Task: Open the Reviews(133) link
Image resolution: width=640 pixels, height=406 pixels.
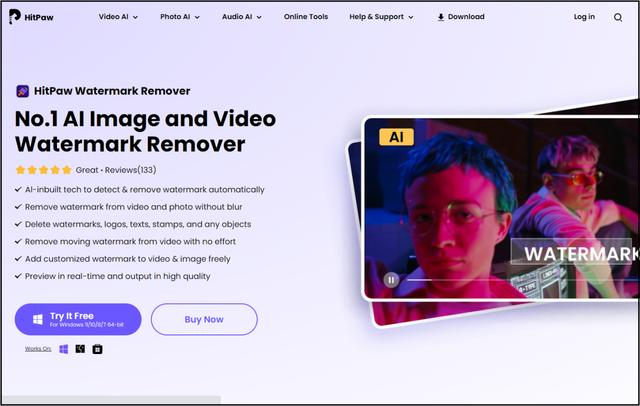Action: 130,170
